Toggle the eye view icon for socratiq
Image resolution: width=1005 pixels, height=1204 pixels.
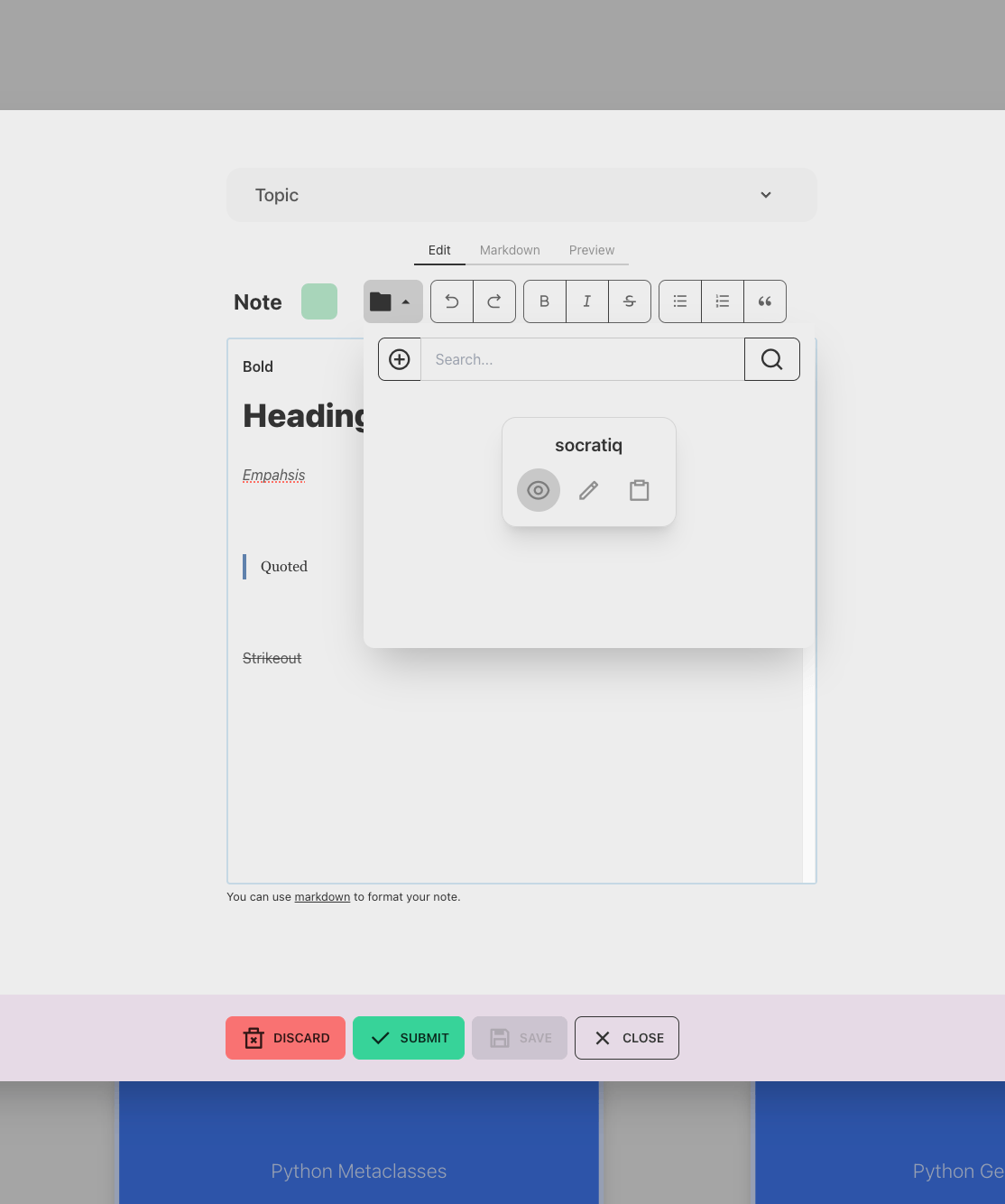[x=539, y=490]
